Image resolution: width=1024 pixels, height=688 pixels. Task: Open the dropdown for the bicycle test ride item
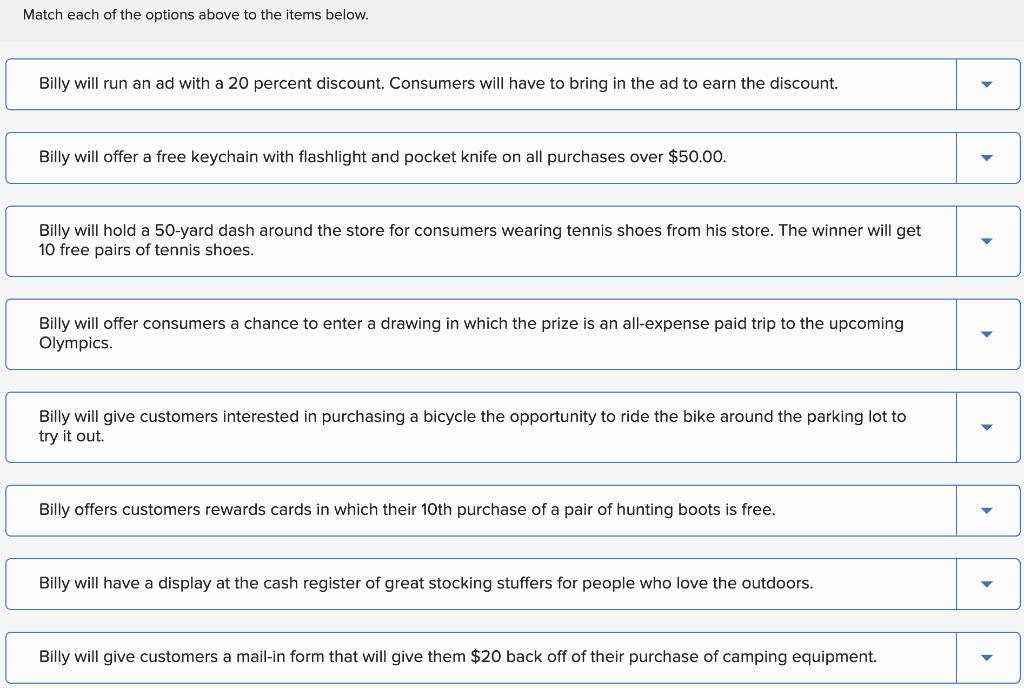tap(988, 427)
